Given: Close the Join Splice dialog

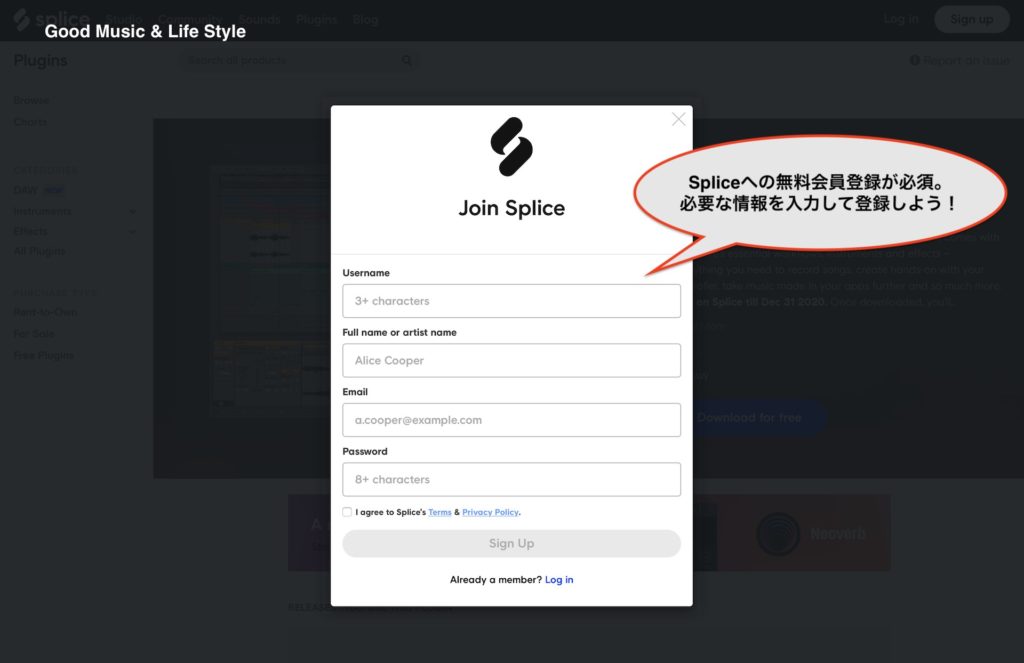Looking at the screenshot, I should (x=679, y=120).
